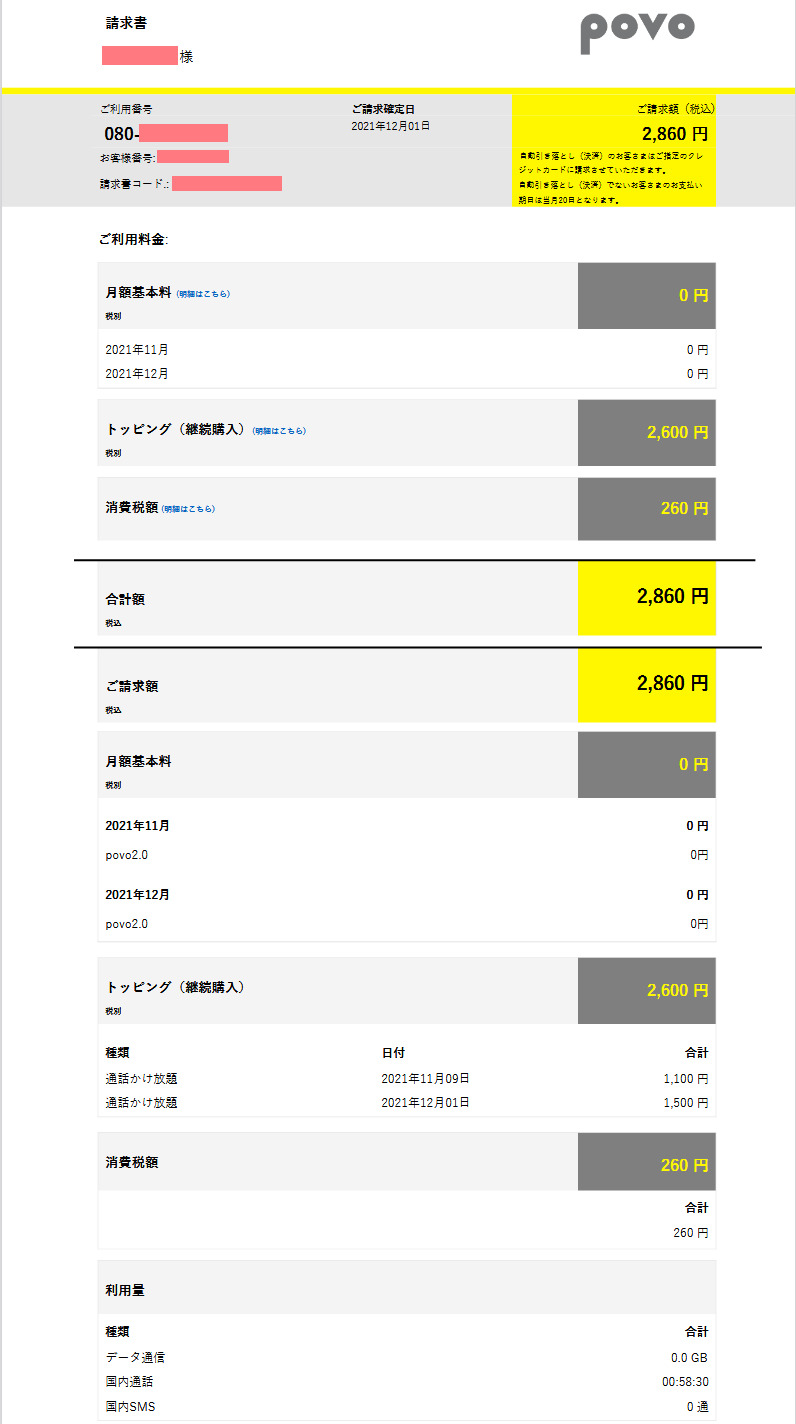The width and height of the screenshot is (796, 1424).
Task: Click the redacted お客様番号 value
Action: (x=193, y=157)
